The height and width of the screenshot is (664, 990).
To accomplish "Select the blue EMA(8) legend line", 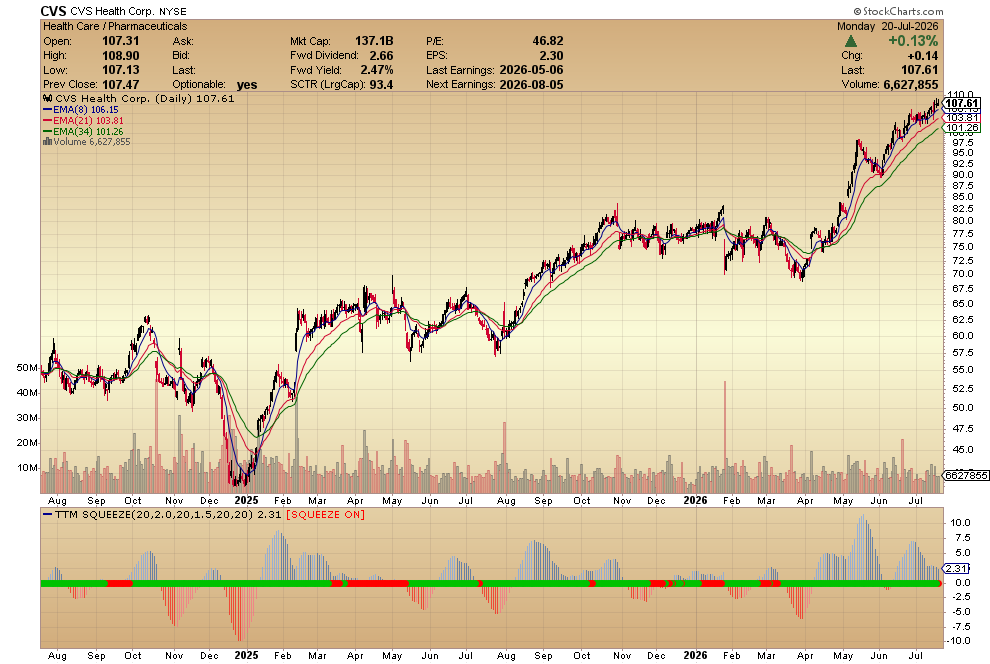I will [x=47, y=110].
